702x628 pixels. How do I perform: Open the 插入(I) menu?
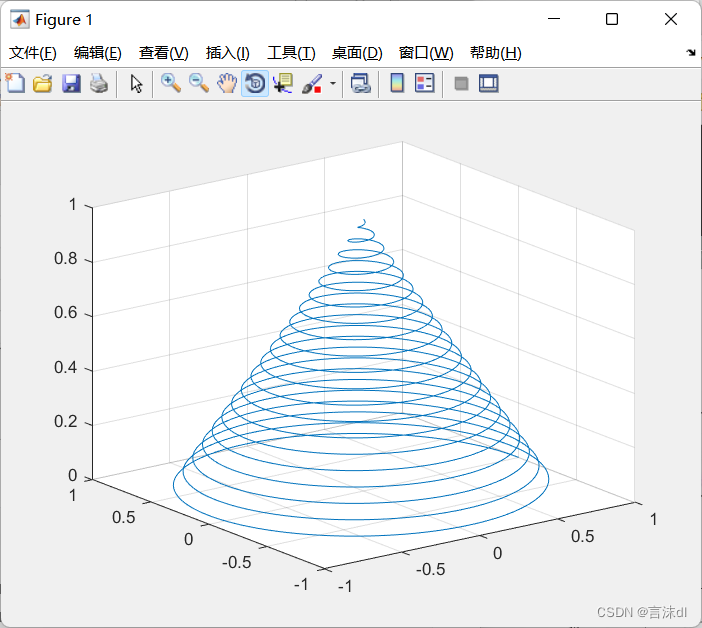(228, 53)
